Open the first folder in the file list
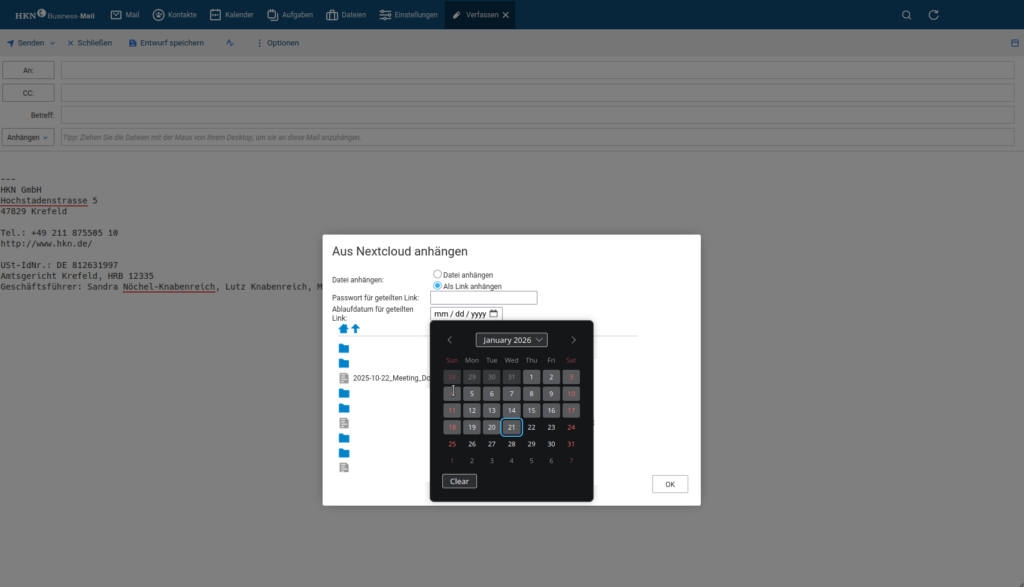 coord(344,348)
